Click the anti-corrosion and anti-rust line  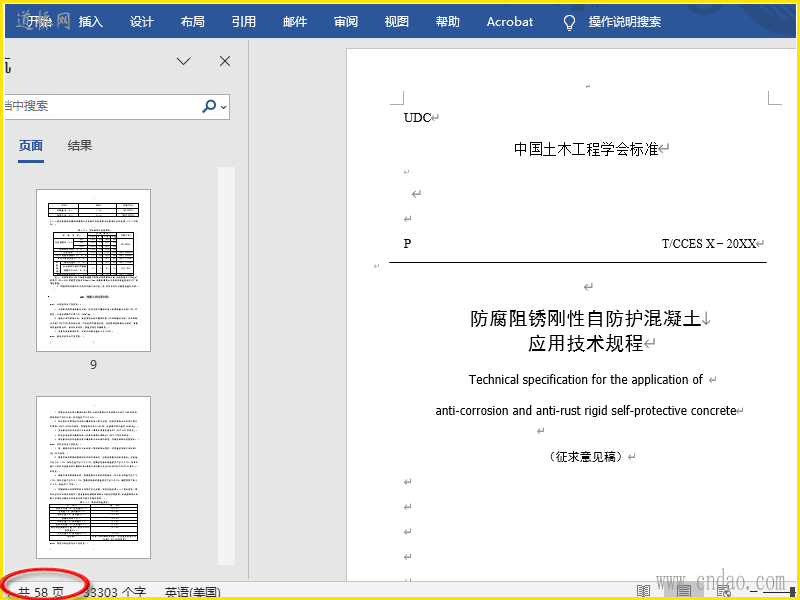point(586,410)
